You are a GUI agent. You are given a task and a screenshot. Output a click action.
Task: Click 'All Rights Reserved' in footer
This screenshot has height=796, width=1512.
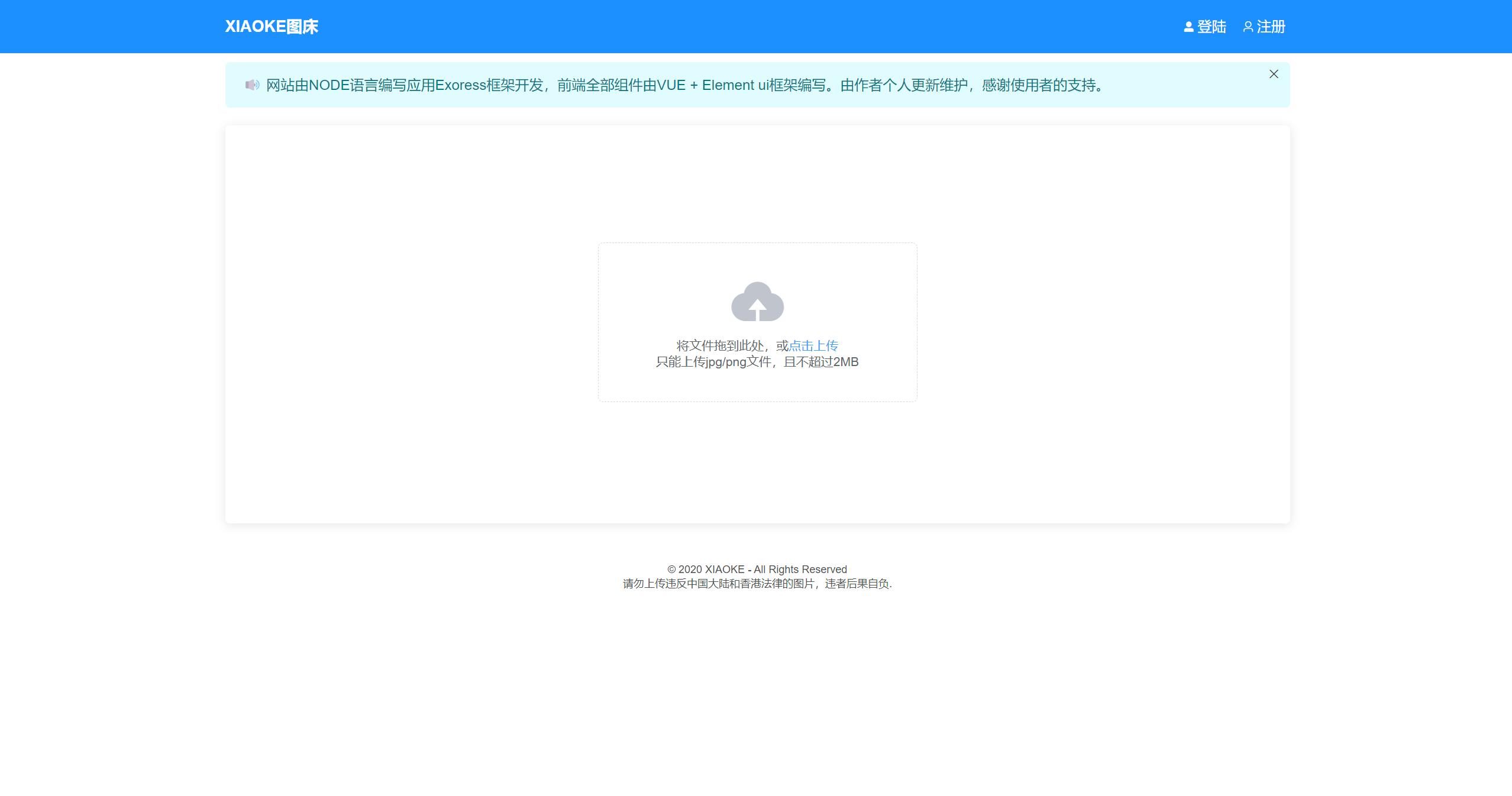(x=800, y=569)
